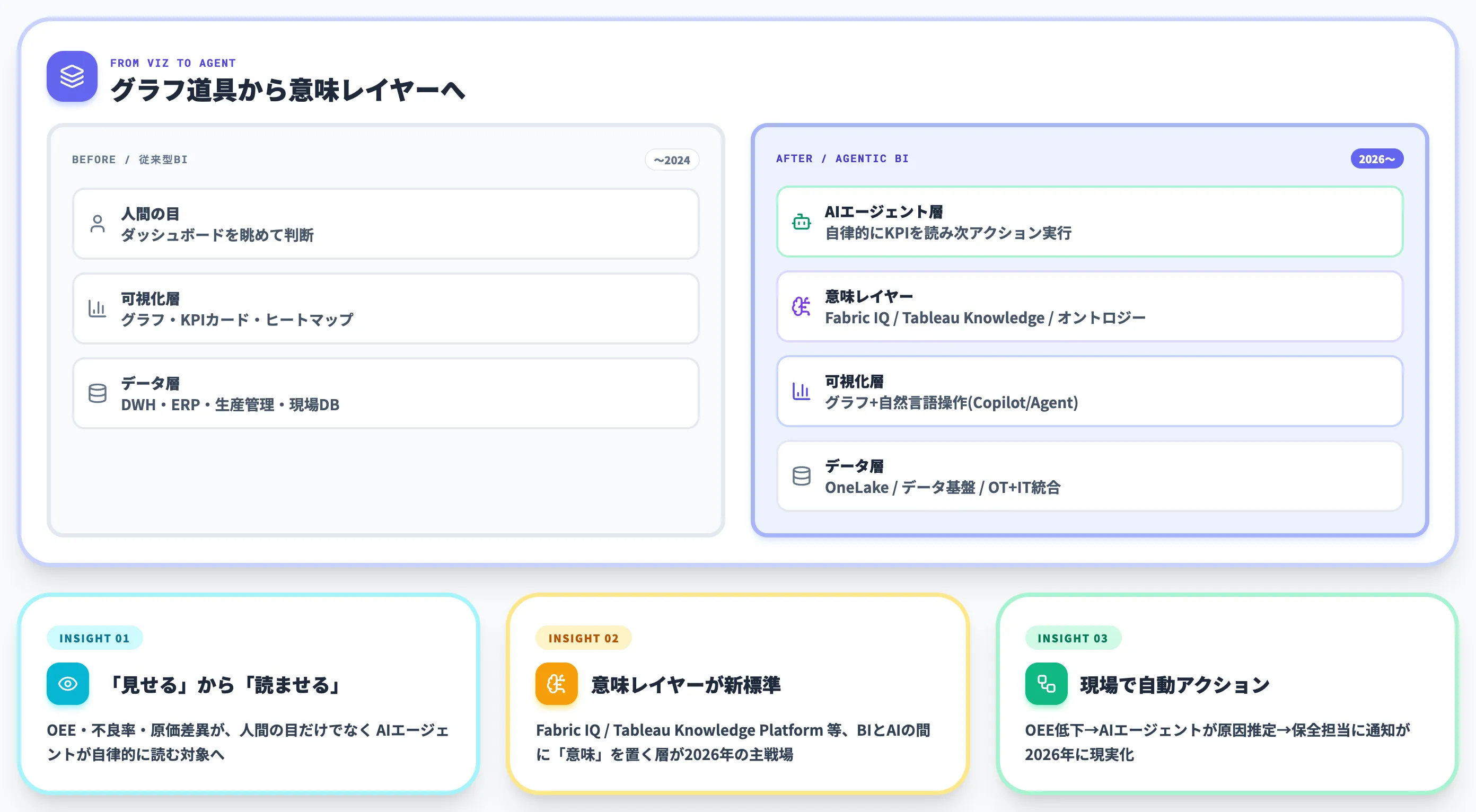Click the データ層 title in BEFORE panel
The height and width of the screenshot is (812, 1476).
click(150, 384)
